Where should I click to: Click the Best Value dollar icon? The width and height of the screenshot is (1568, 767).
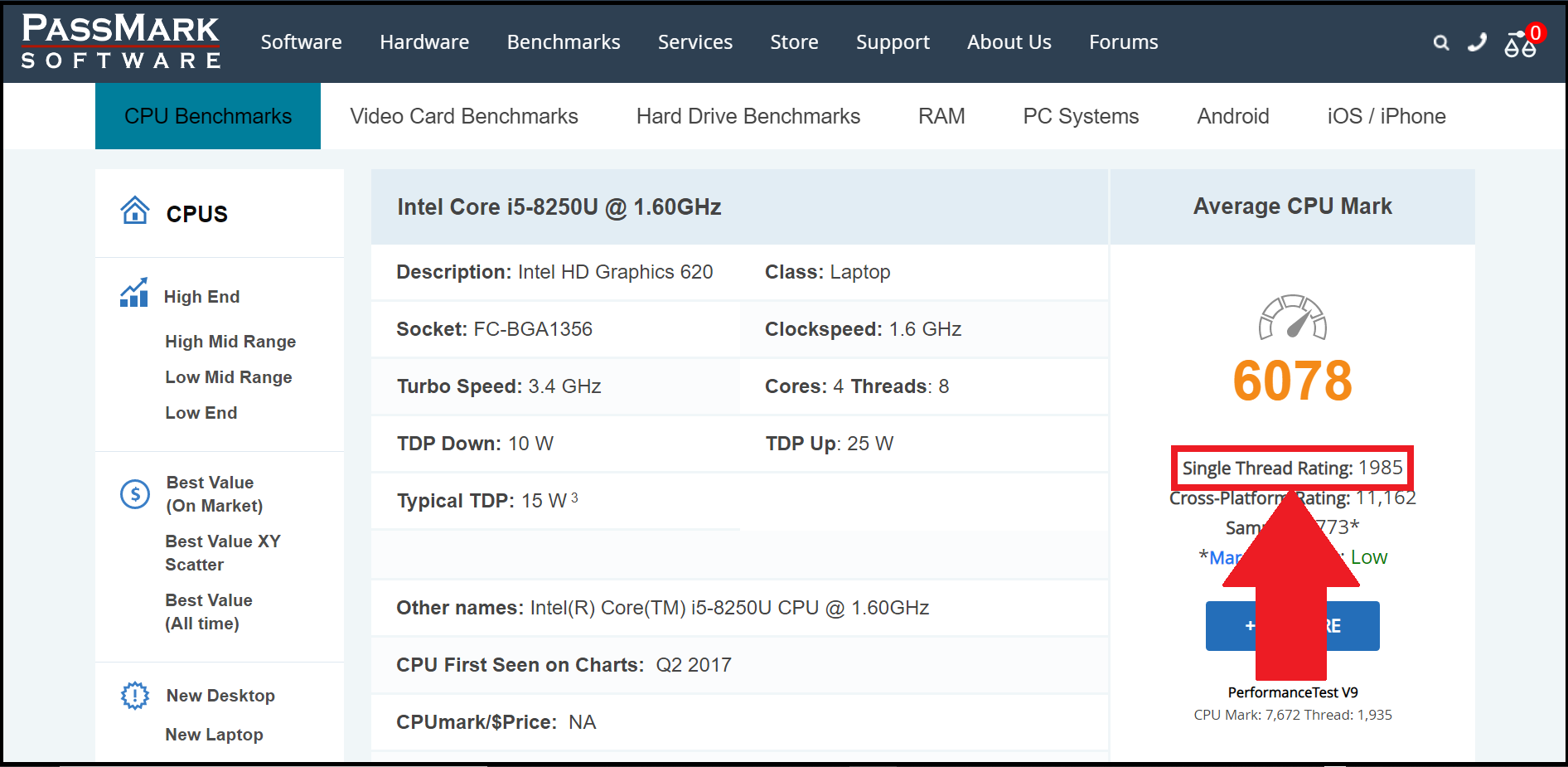click(134, 493)
